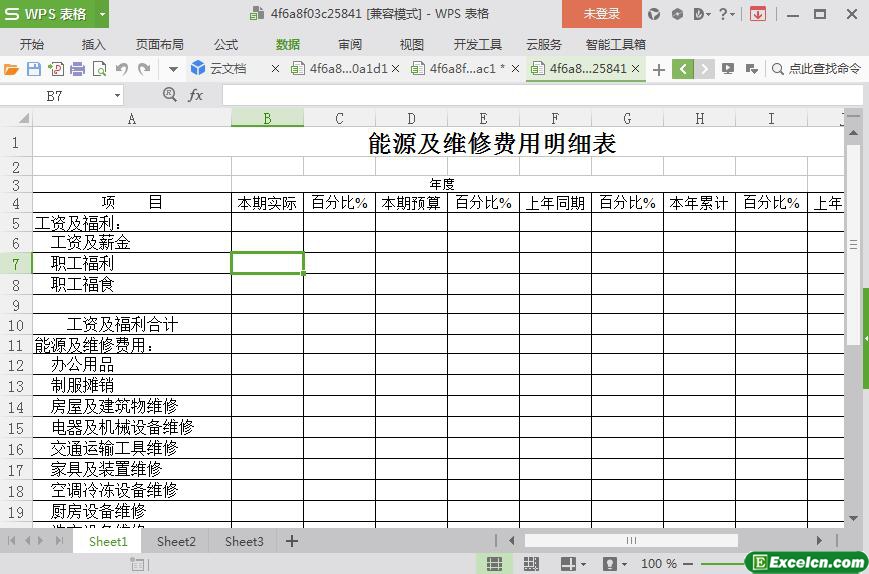Open the WPS 表格 application menu dropdown
Screen dimensions: 869x574
(x=103, y=14)
